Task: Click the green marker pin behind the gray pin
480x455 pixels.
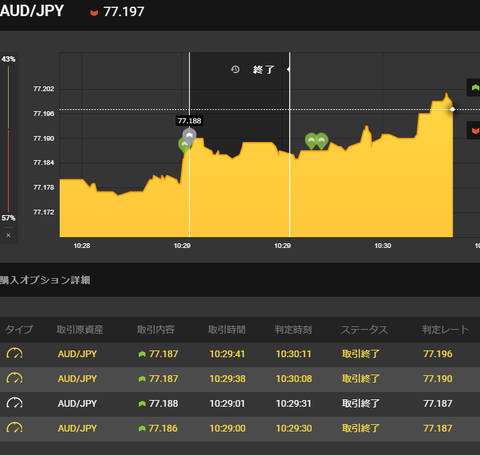Action: tap(183, 146)
